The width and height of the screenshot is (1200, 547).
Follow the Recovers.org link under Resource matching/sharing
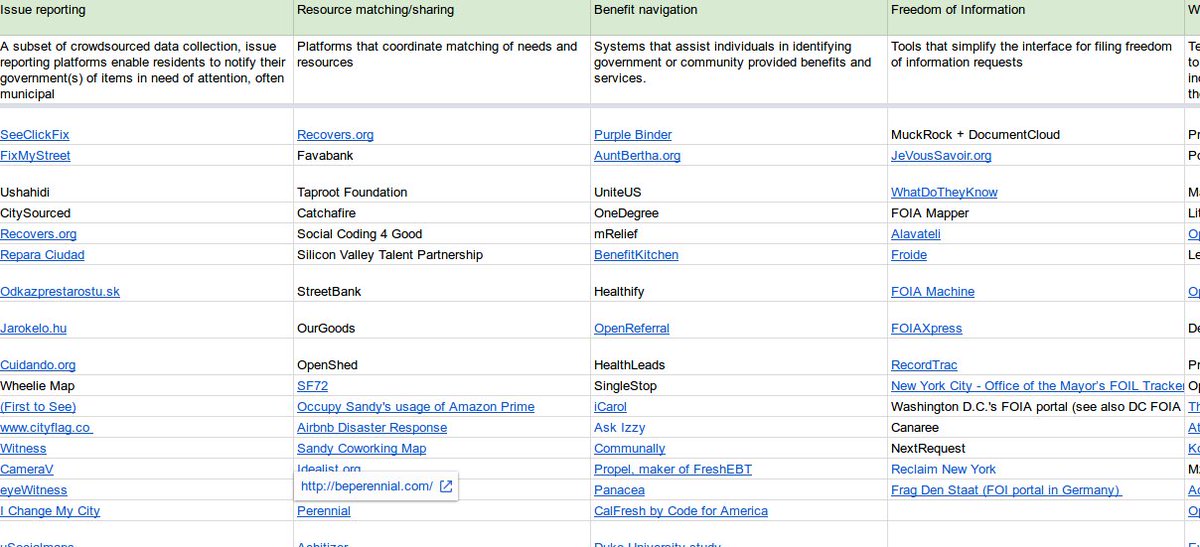tap(335, 135)
